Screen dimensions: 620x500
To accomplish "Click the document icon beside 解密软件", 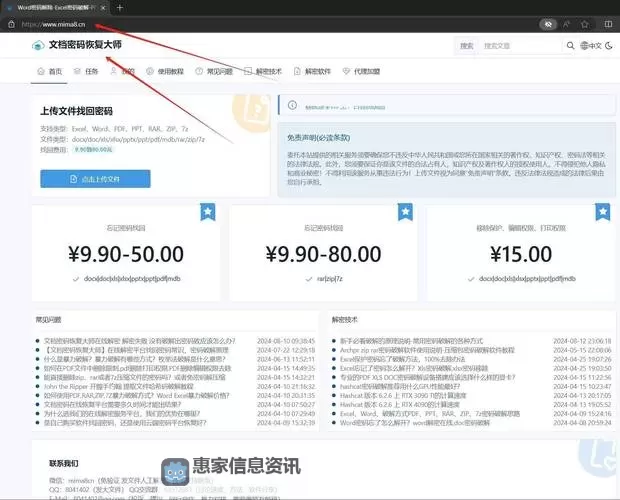I will 297,71.
